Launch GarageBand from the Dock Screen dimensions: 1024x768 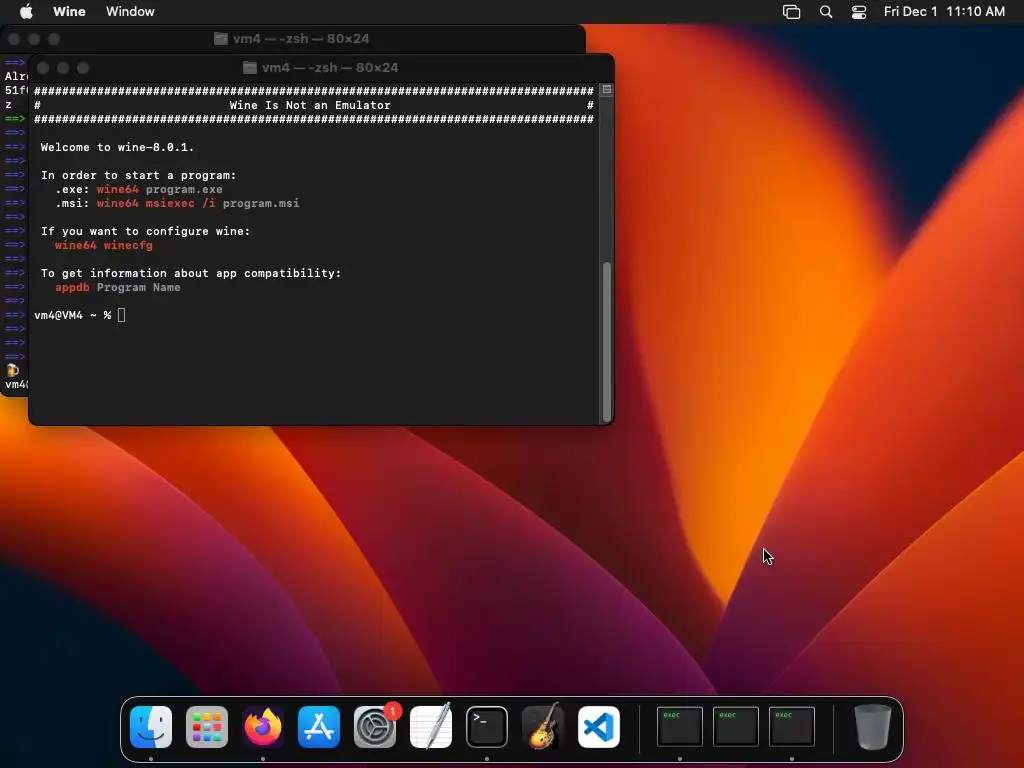tap(543, 726)
